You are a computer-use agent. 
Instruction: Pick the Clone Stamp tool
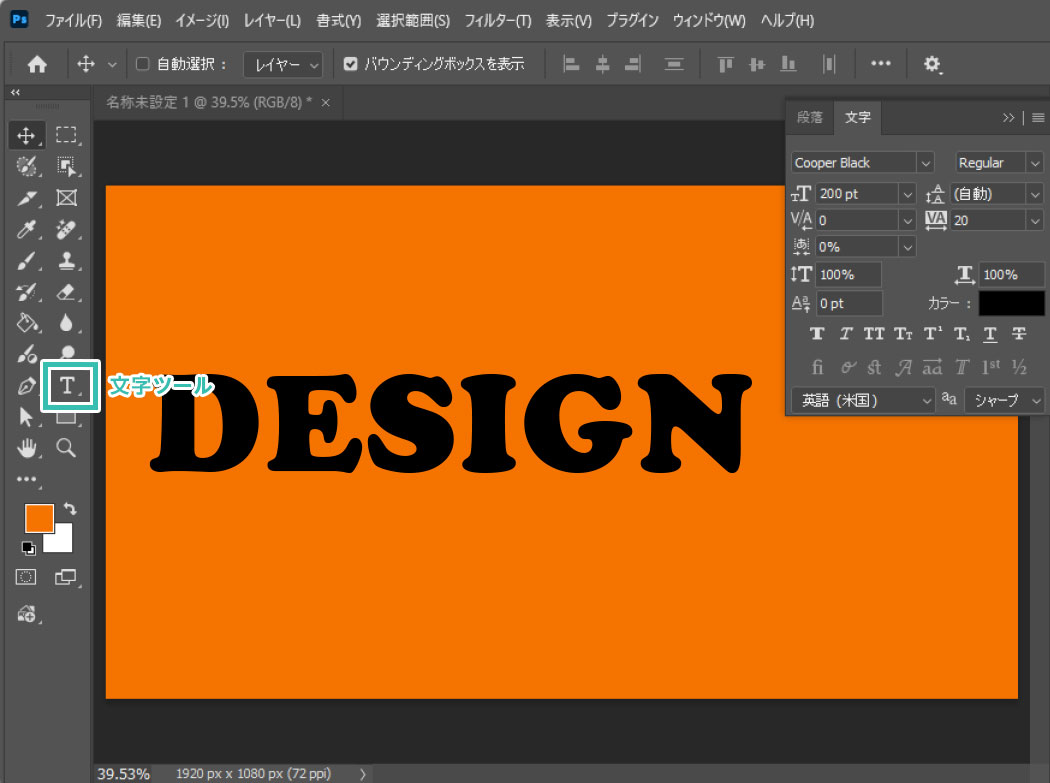[67, 261]
